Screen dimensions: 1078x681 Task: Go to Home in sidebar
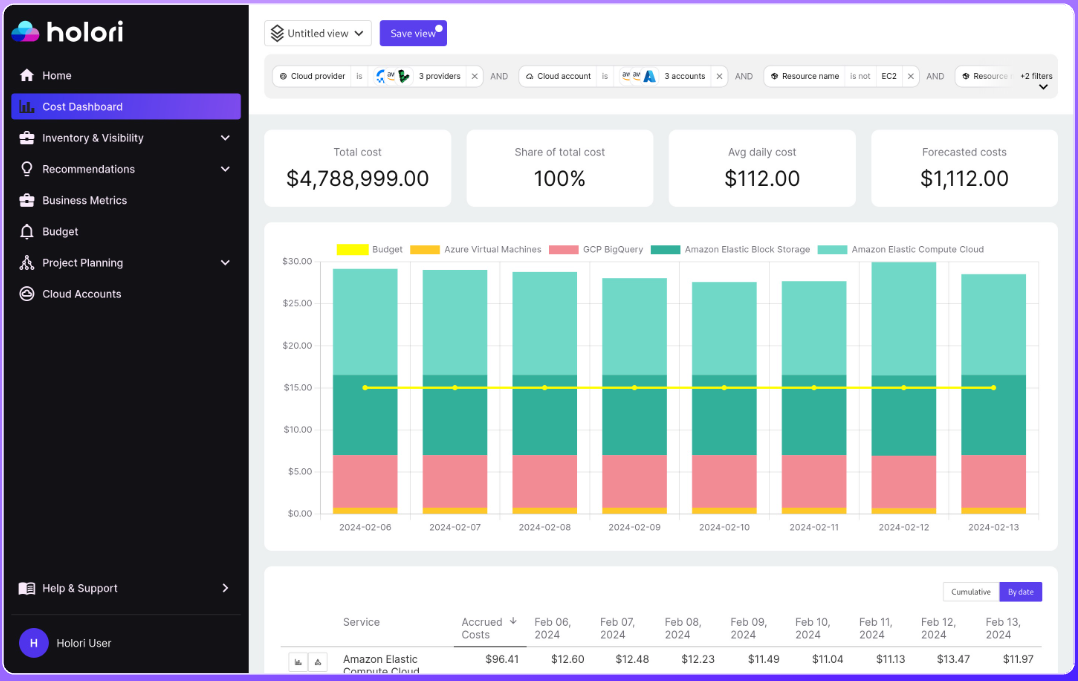tap(126, 76)
